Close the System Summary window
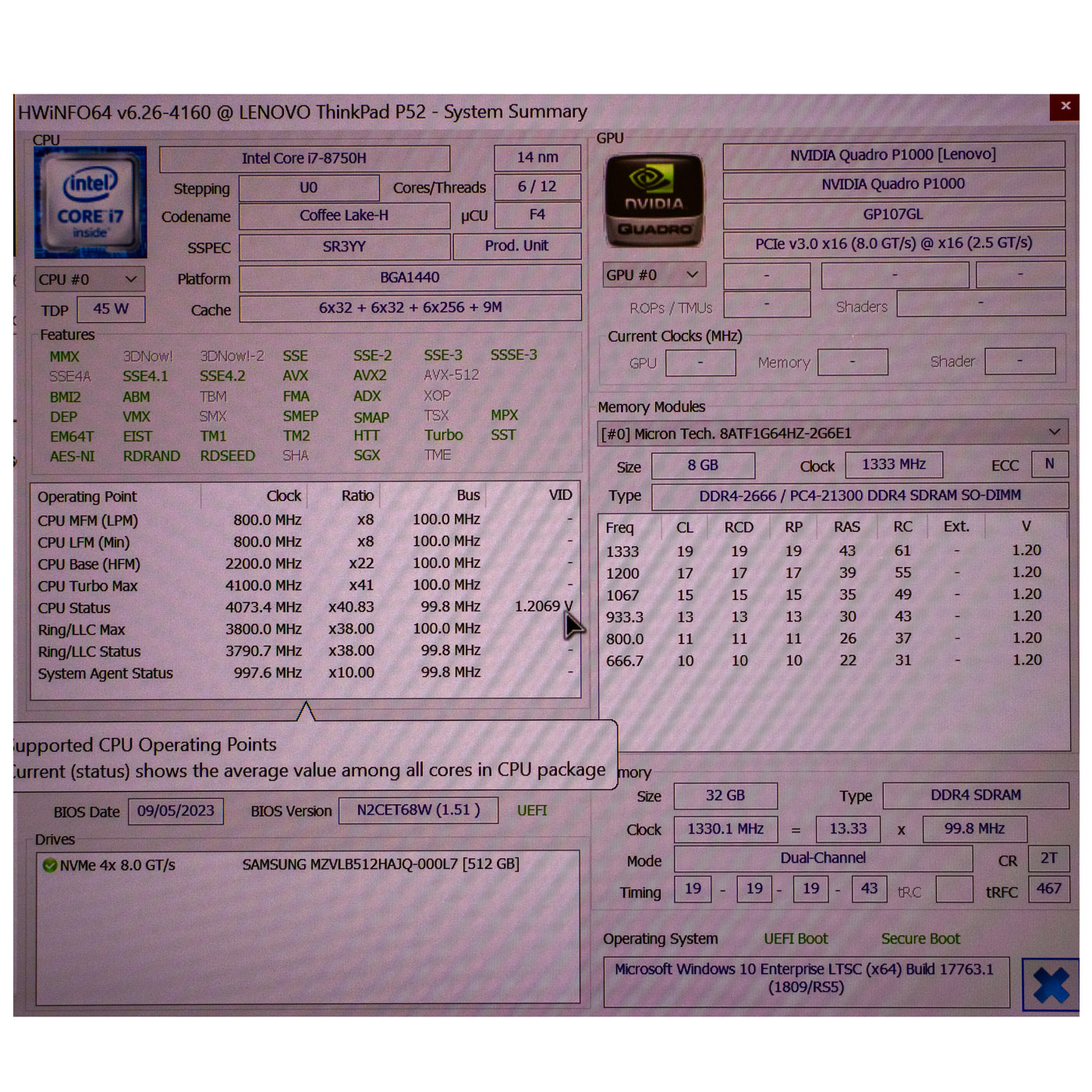Viewport: 1092px width, 1092px height. point(1065,106)
